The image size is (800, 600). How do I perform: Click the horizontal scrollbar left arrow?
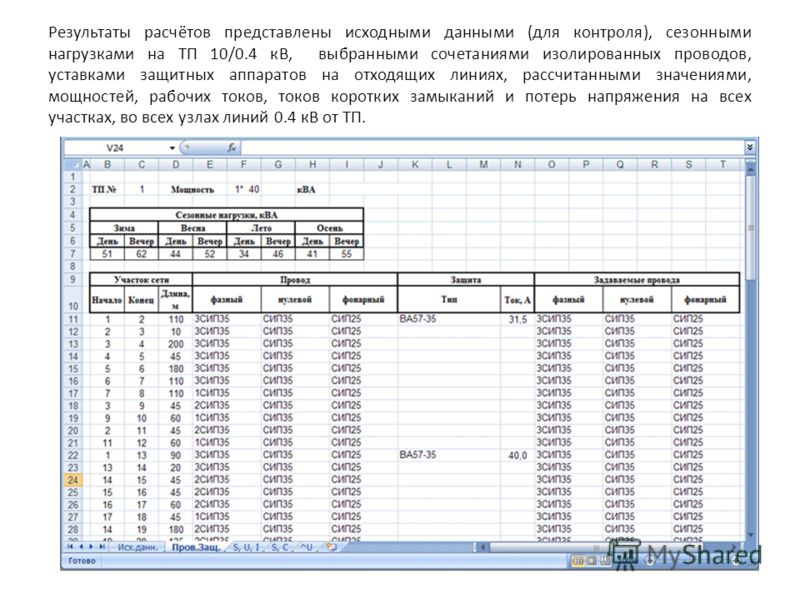[482, 547]
